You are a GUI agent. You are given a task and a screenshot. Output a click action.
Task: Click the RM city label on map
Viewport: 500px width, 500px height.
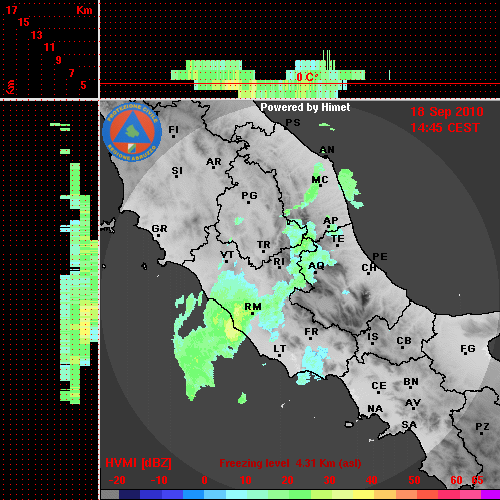pyautogui.click(x=253, y=307)
